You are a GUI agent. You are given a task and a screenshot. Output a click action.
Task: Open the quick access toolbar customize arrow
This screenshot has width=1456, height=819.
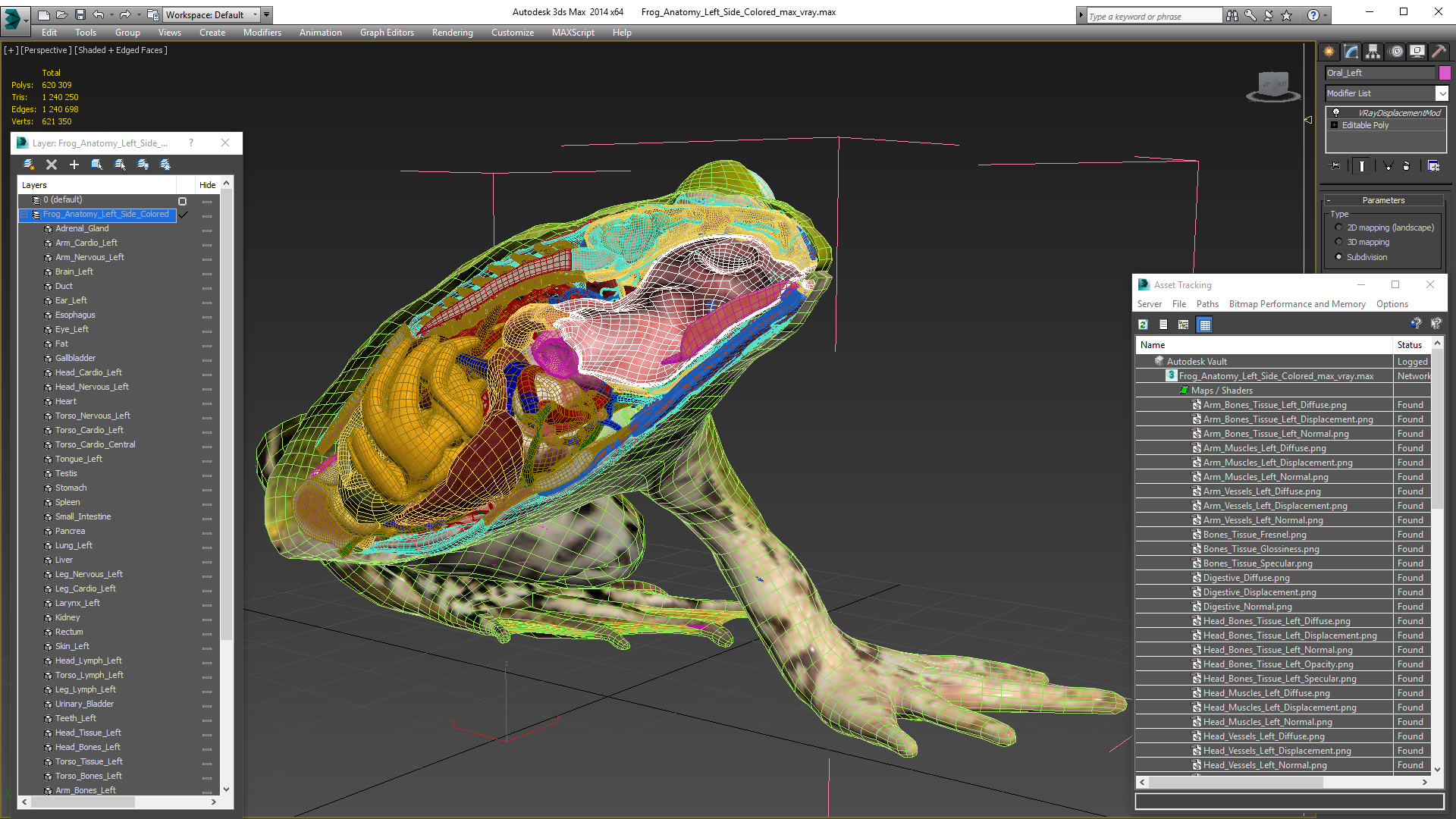click(x=267, y=14)
